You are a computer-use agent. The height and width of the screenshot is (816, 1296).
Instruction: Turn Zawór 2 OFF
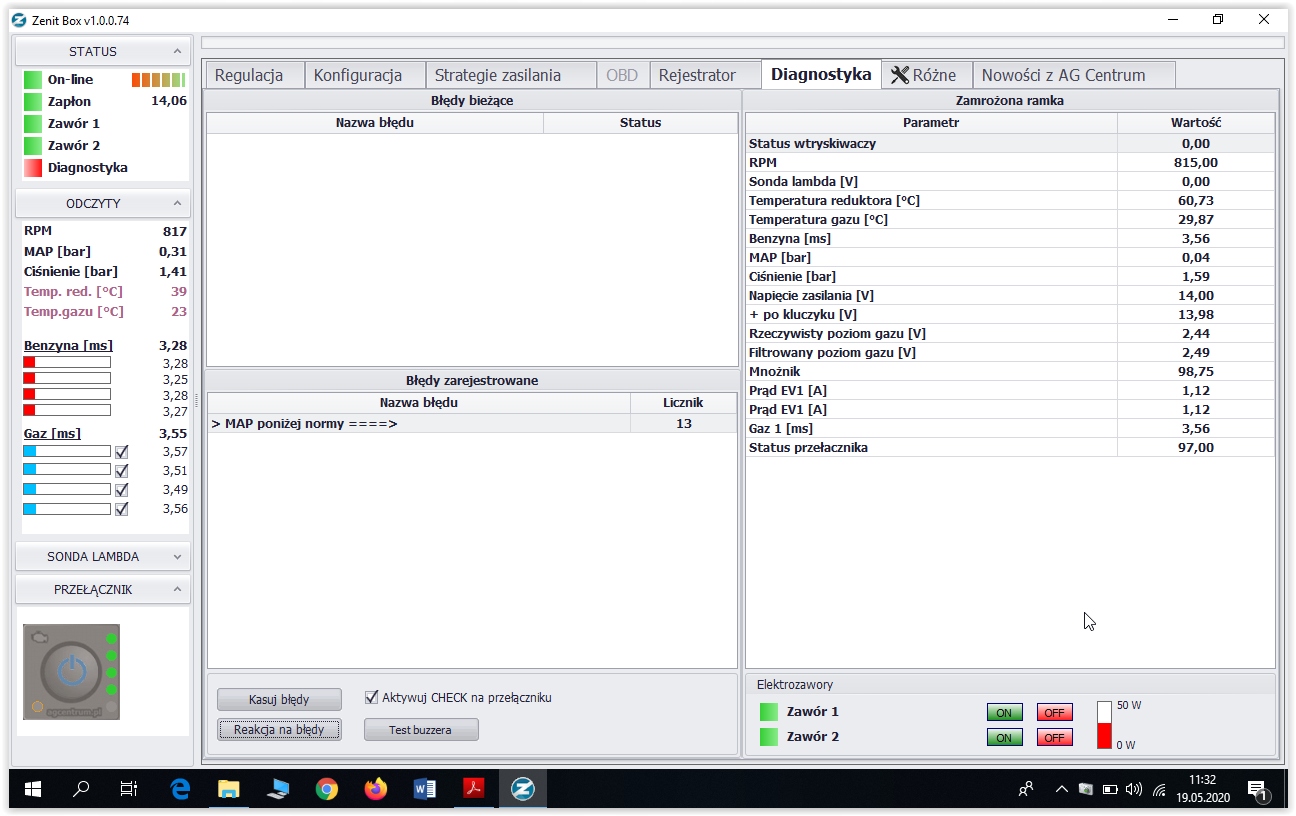pos(1054,738)
